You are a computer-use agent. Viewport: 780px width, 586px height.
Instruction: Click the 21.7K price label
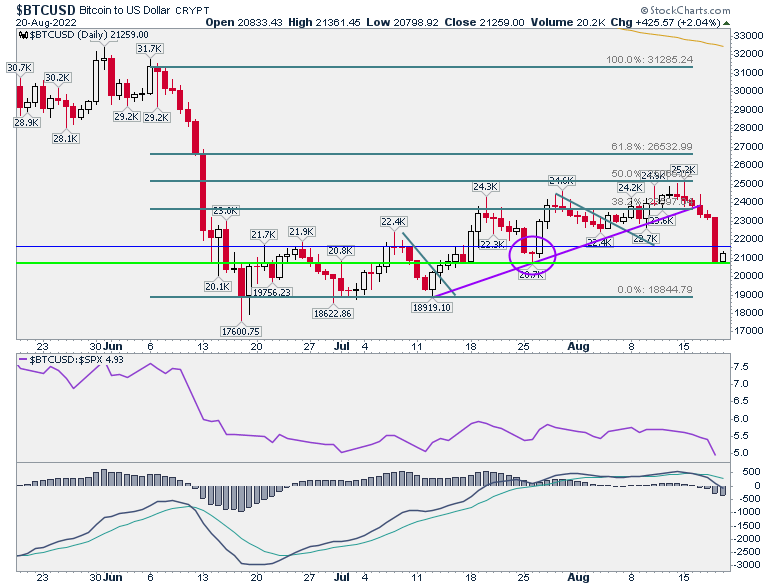point(264,235)
